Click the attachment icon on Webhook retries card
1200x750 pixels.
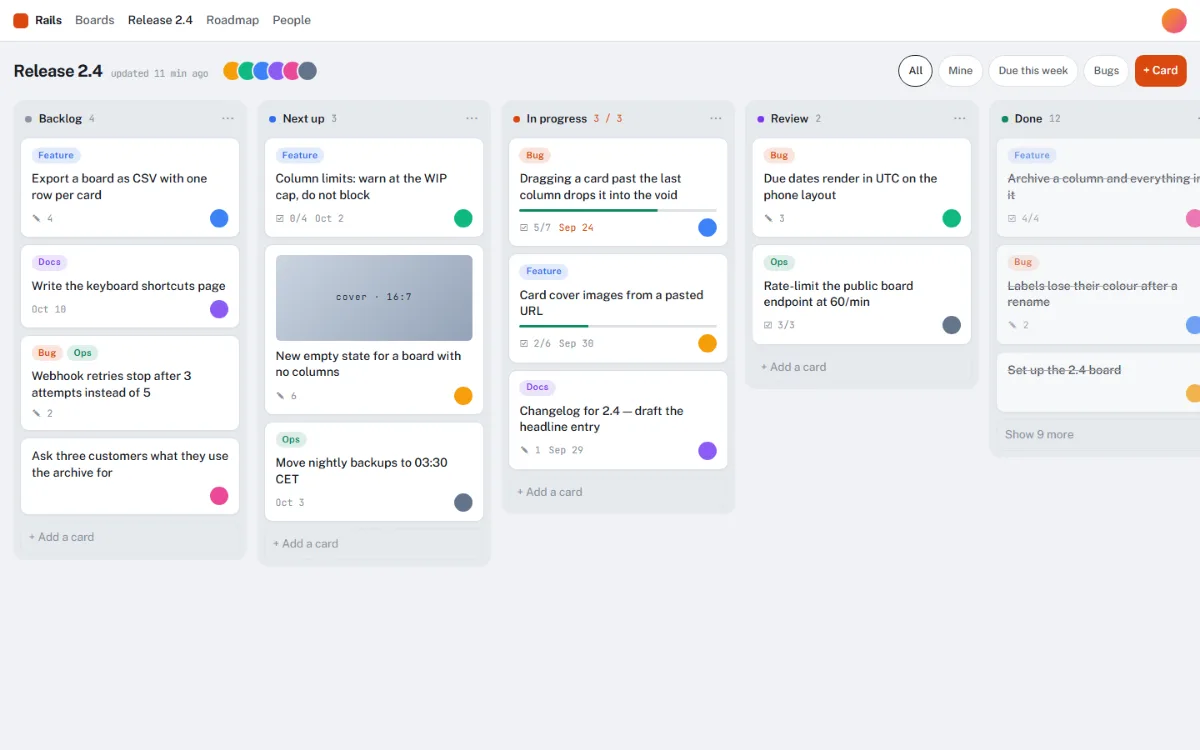click(37, 413)
